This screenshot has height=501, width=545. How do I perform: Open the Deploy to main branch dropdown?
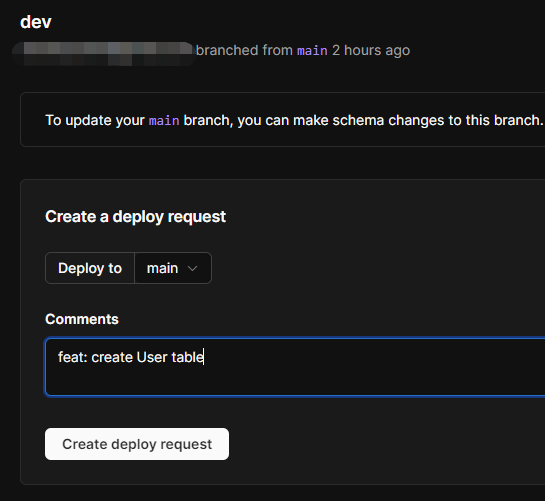pyautogui.click(x=173, y=268)
